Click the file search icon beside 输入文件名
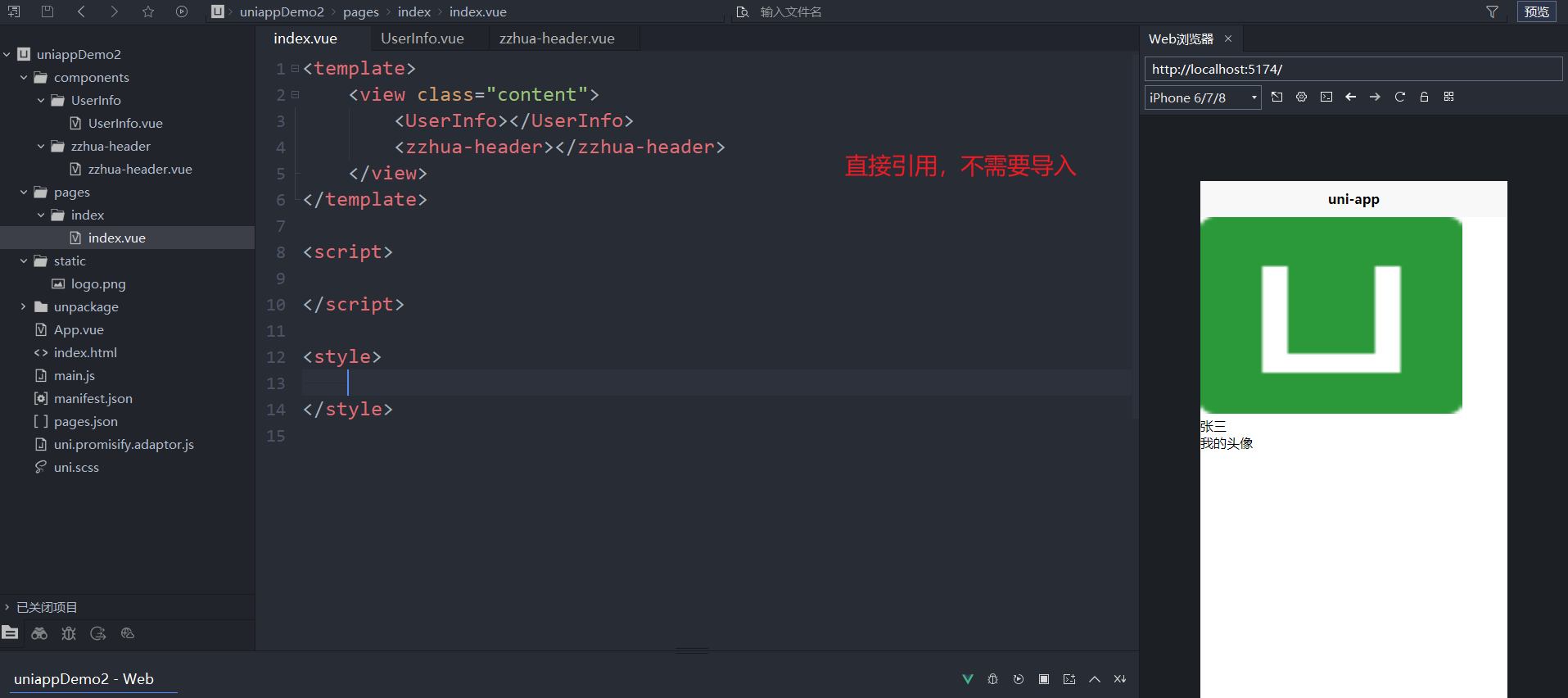The height and width of the screenshot is (698, 1568). click(743, 11)
